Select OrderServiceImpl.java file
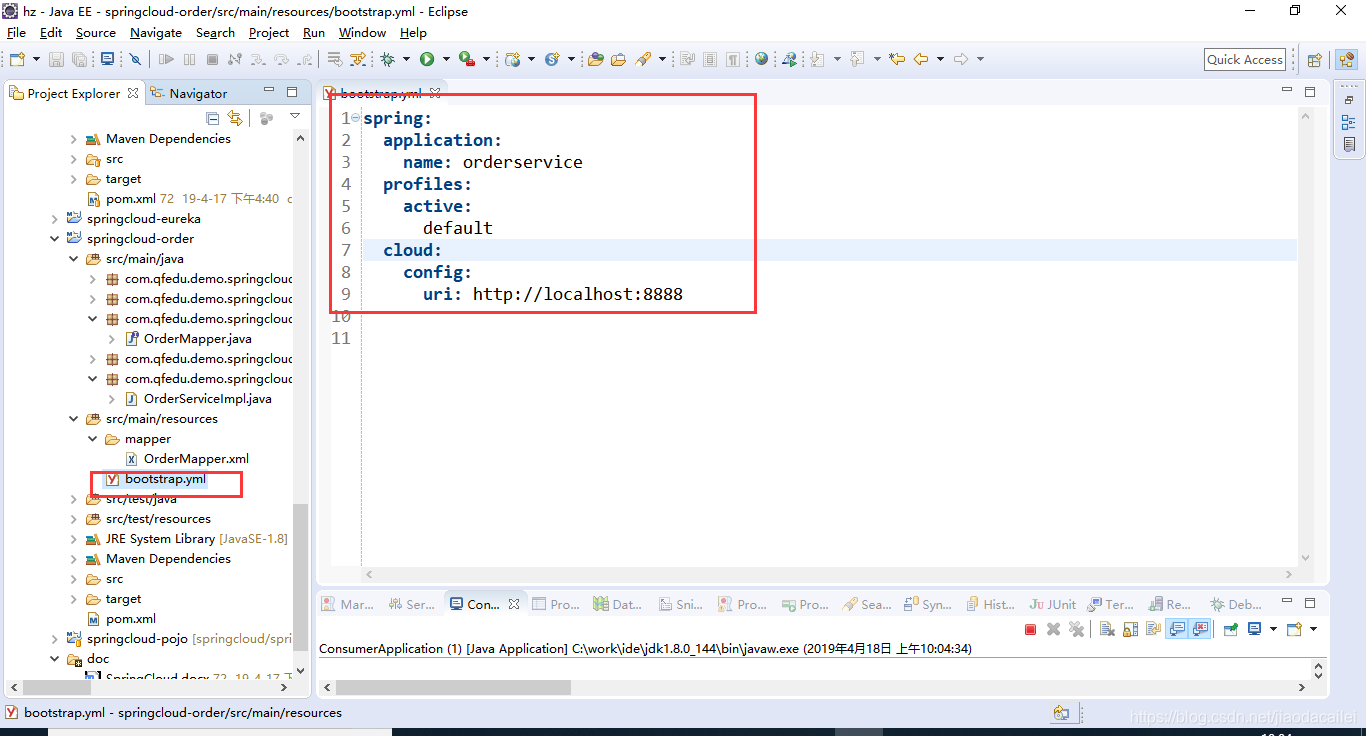1366x736 pixels. [x=198, y=399]
